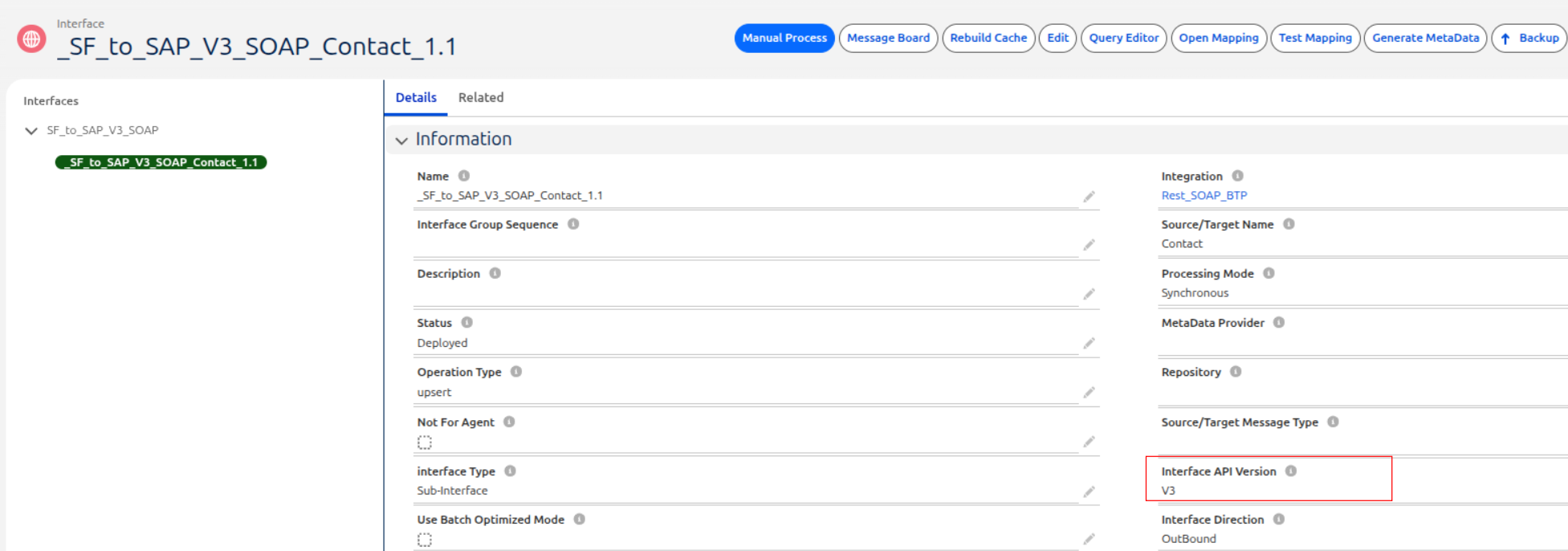Launch Test Mapping
Screen dimensions: 1568x551
(x=1315, y=38)
